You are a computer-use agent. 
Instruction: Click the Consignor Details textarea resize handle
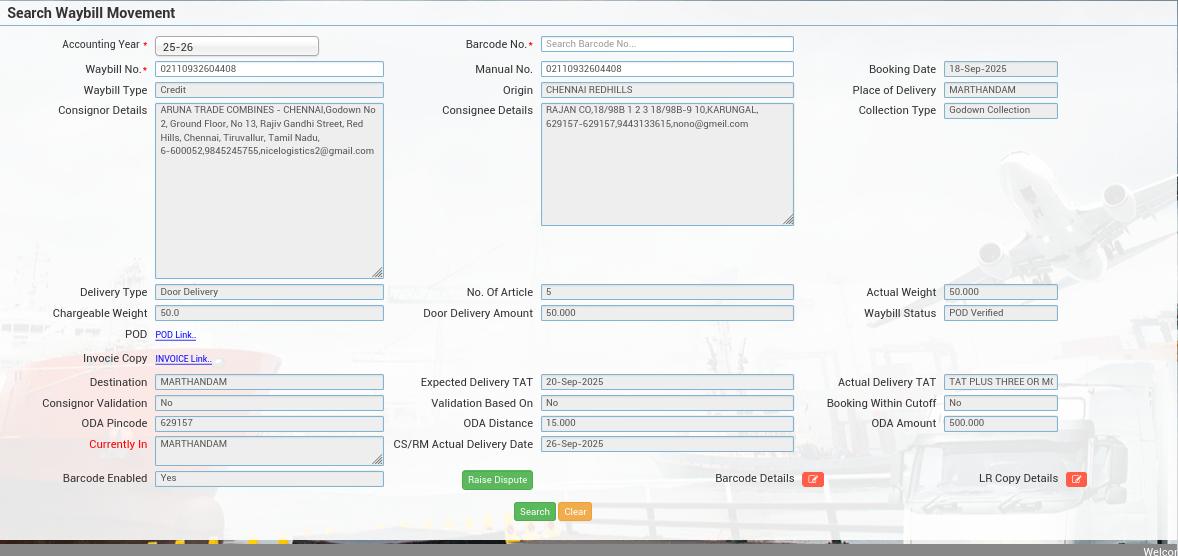coord(377,272)
